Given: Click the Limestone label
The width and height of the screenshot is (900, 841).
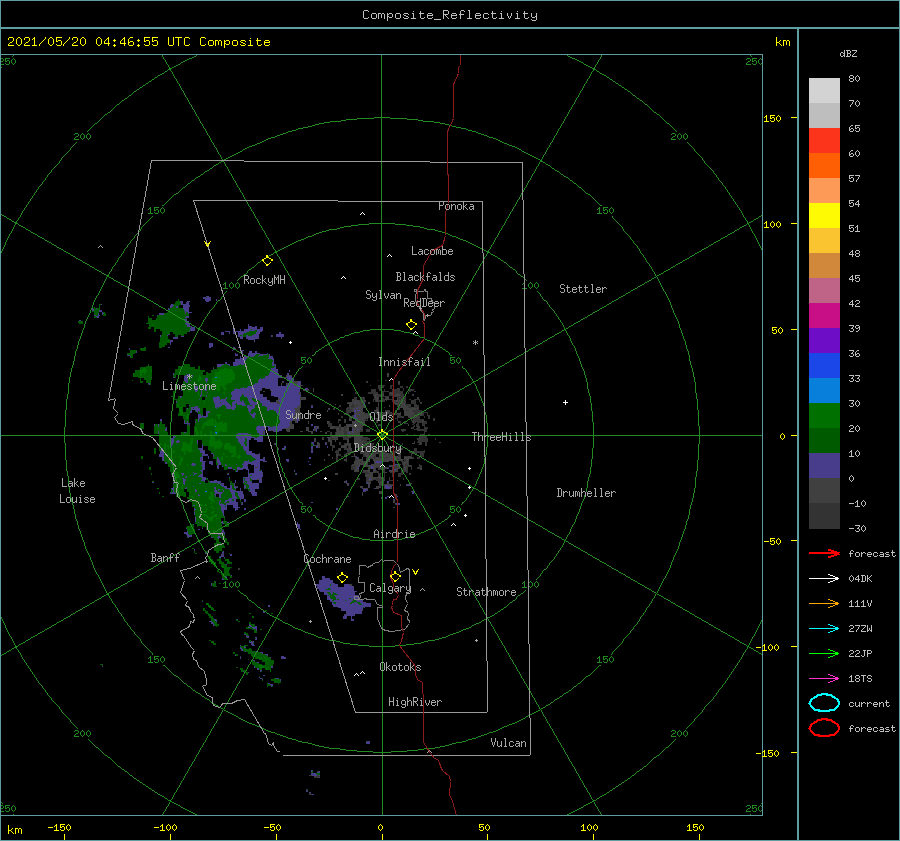Looking at the screenshot, I should point(189,386).
